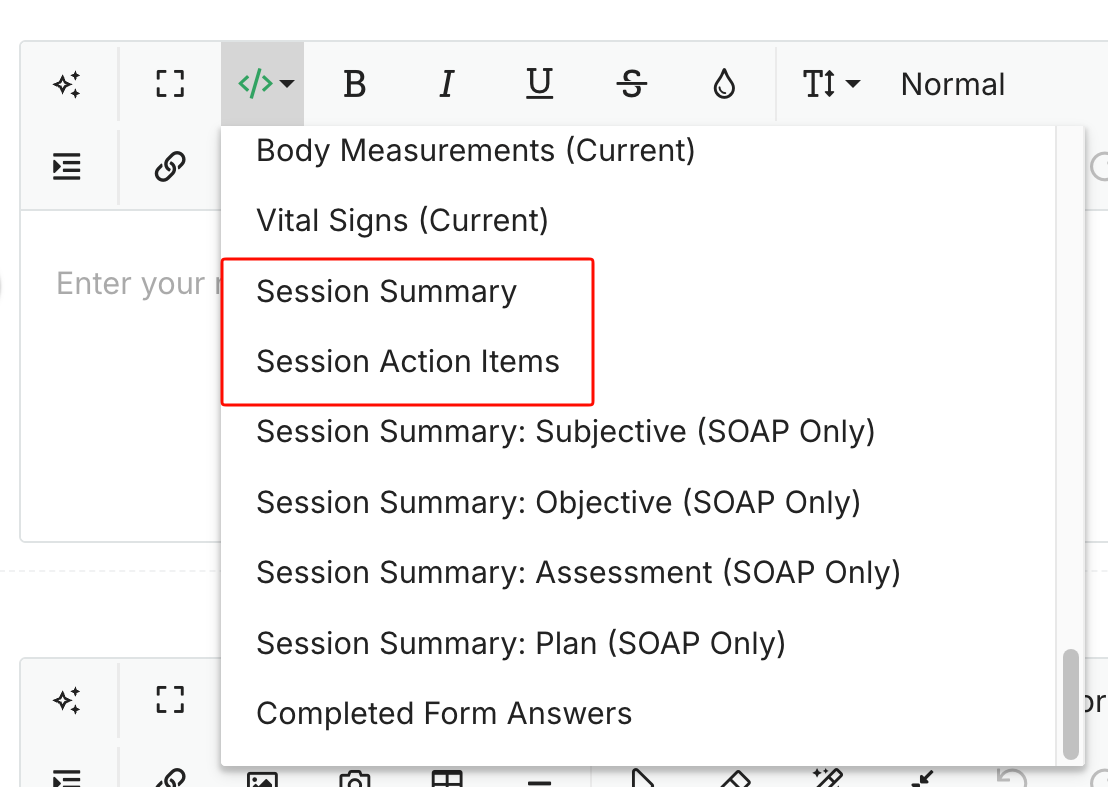Viewport: 1108px width, 787px height.
Task: Insert Session Summary: Plan (SOAP Only)
Action: coord(521,643)
